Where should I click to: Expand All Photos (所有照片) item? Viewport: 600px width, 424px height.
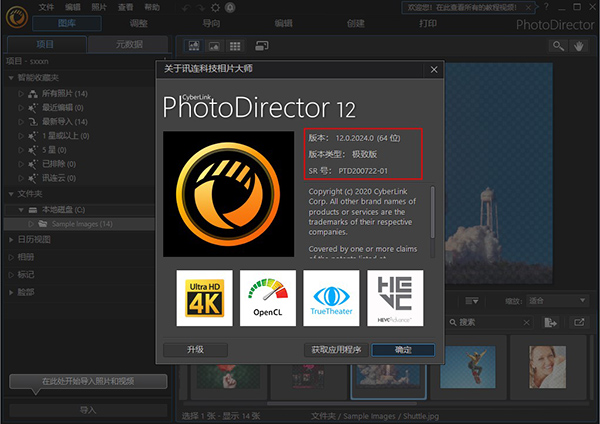tap(21, 94)
